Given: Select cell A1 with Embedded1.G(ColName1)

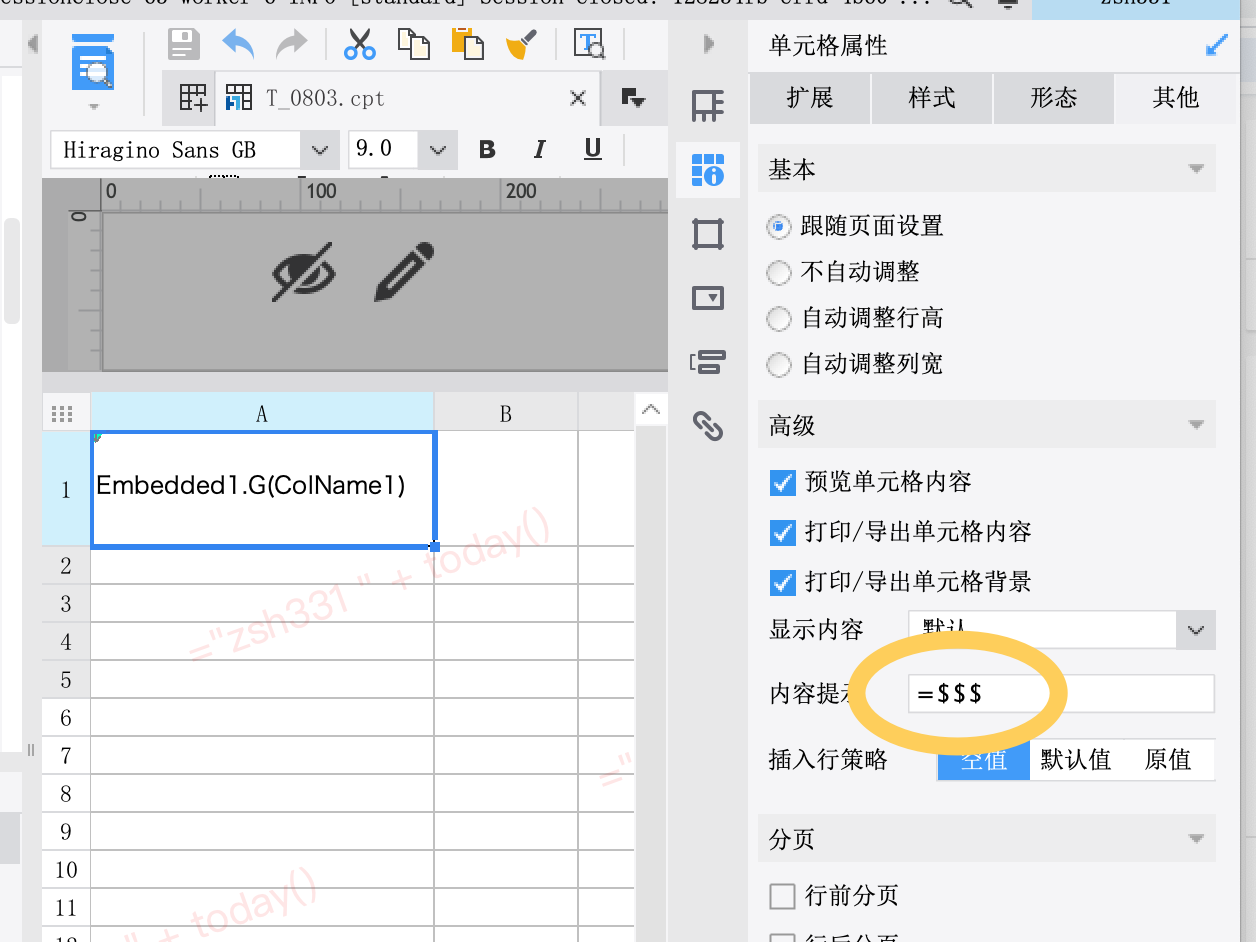Looking at the screenshot, I should pyautogui.click(x=263, y=489).
